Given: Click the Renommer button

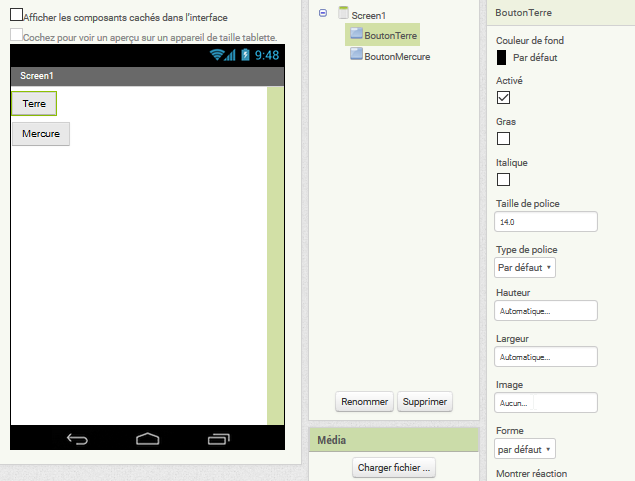Looking at the screenshot, I should 364,402.
